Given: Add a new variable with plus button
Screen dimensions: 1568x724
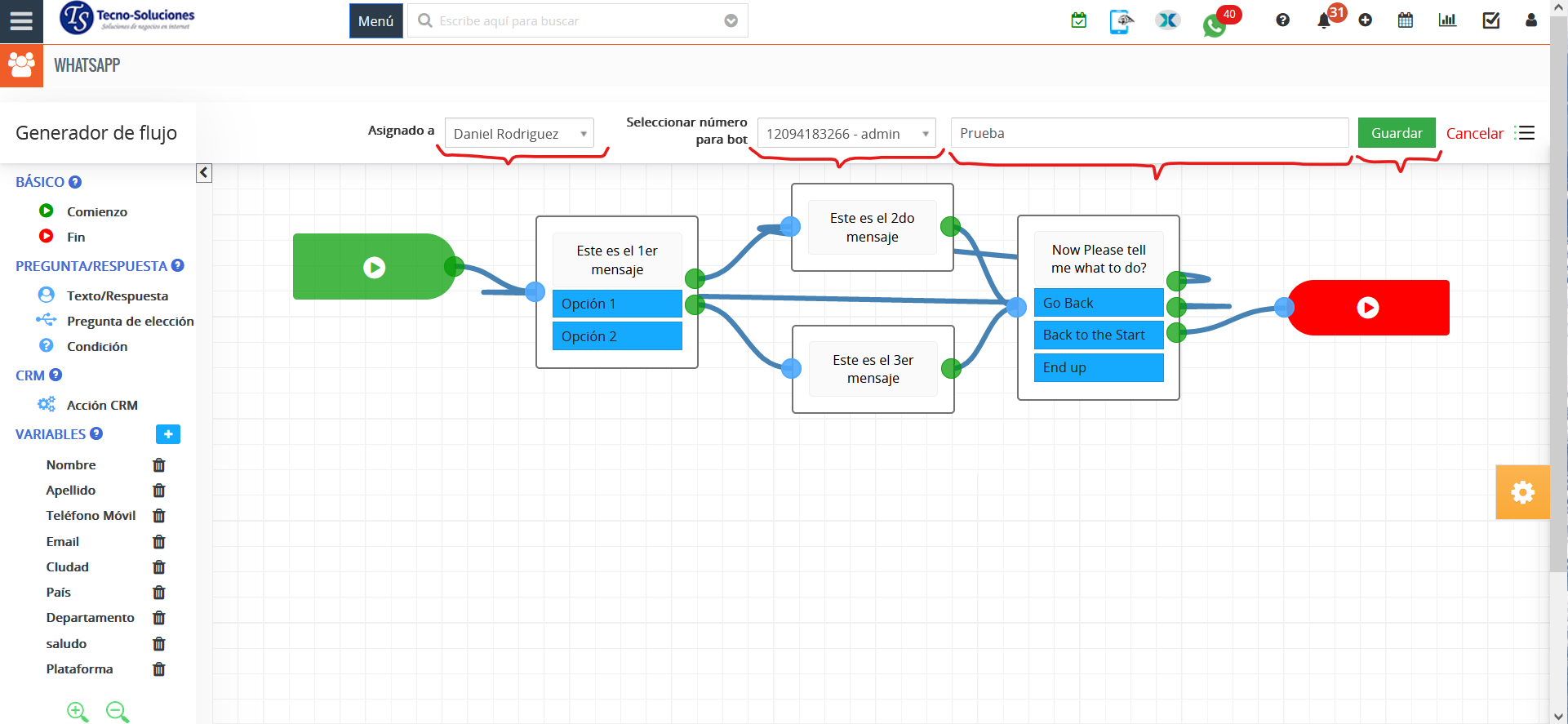Looking at the screenshot, I should pyautogui.click(x=168, y=434).
